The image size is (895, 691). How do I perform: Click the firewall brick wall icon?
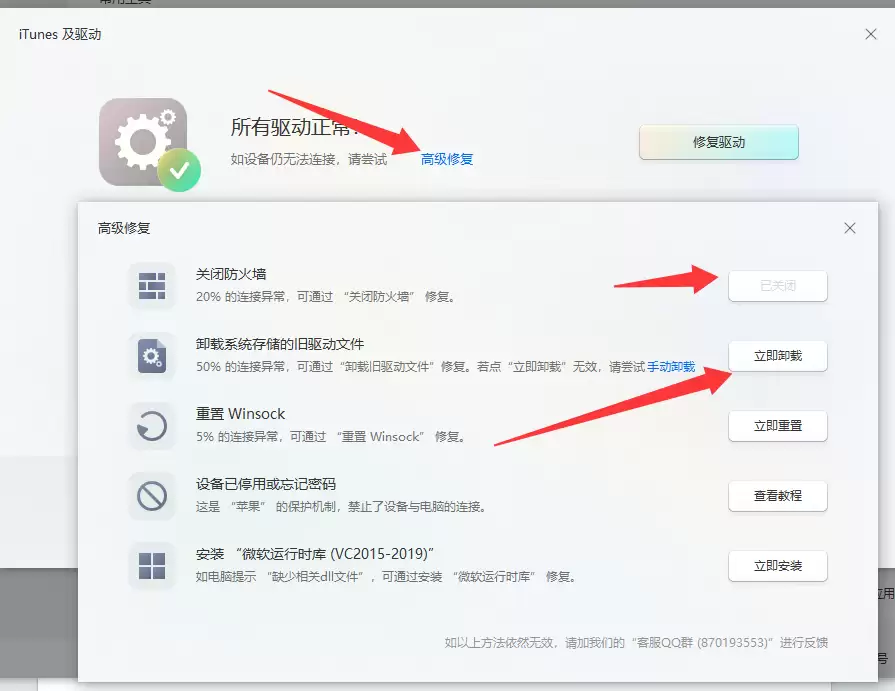152,285
